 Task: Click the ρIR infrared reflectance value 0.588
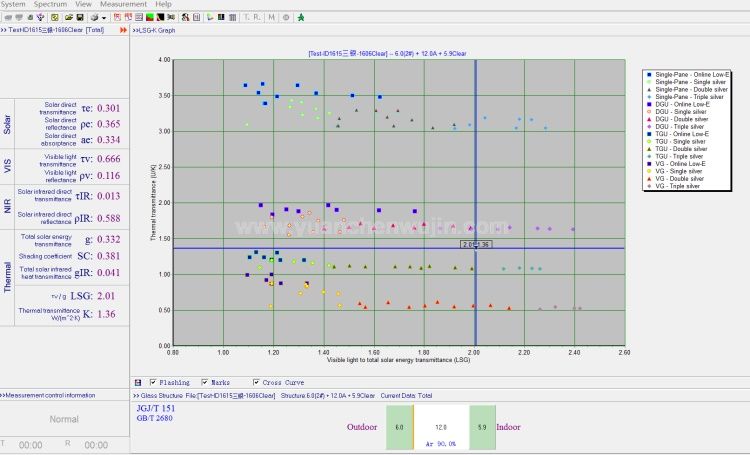coord(109,219)
